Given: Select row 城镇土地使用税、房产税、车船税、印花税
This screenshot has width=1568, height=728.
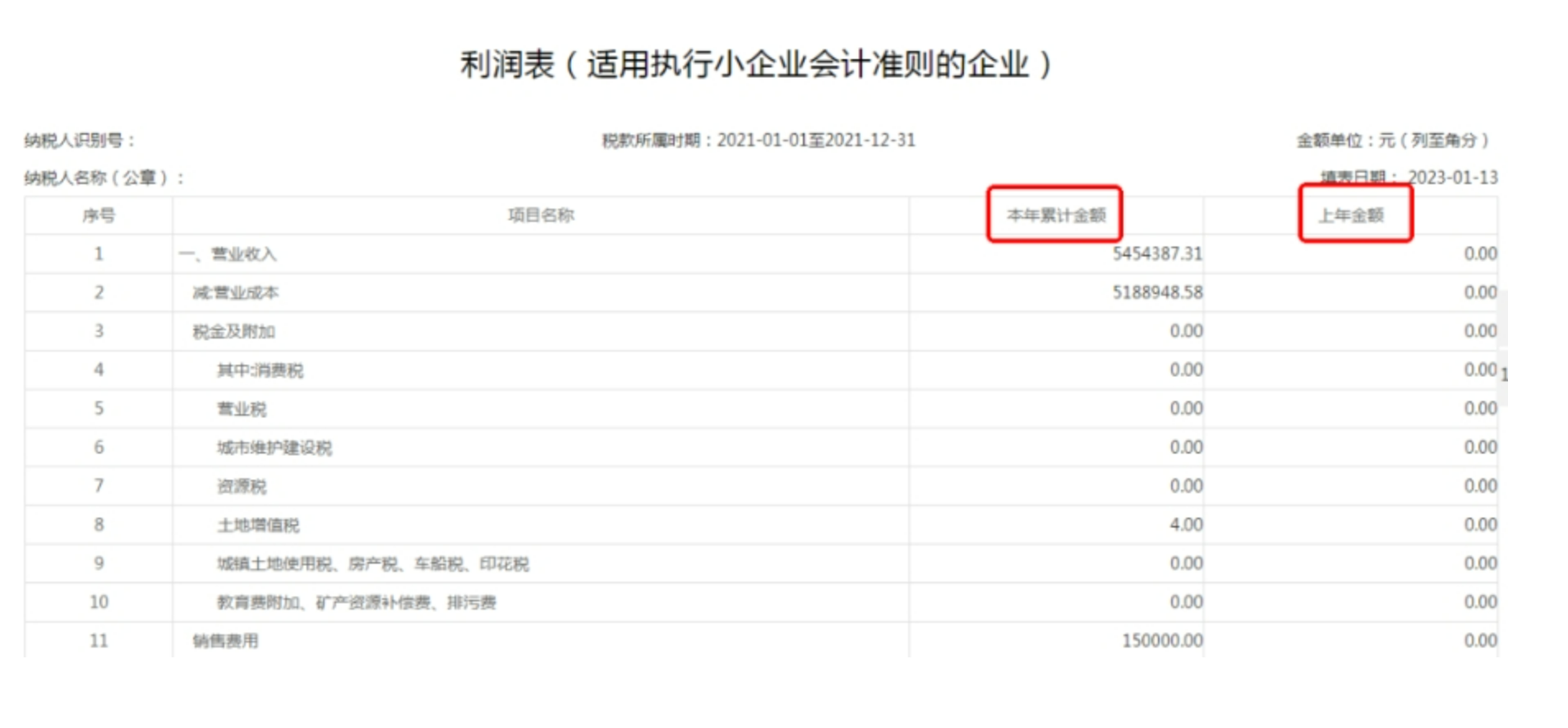Looking at the screenshot, I should tap(761, 563).
